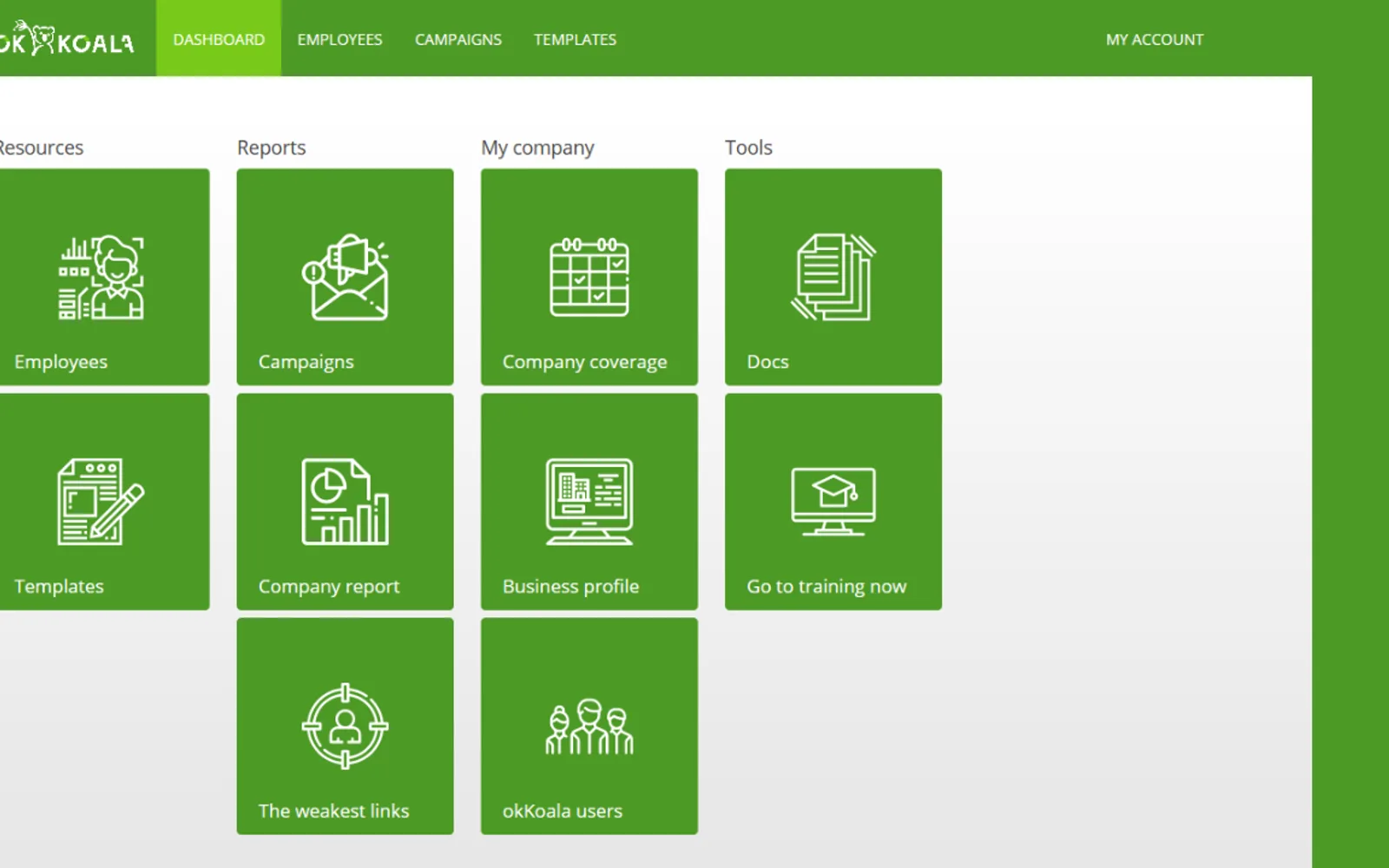Select The weakest links target icon

tap(346, 727)
